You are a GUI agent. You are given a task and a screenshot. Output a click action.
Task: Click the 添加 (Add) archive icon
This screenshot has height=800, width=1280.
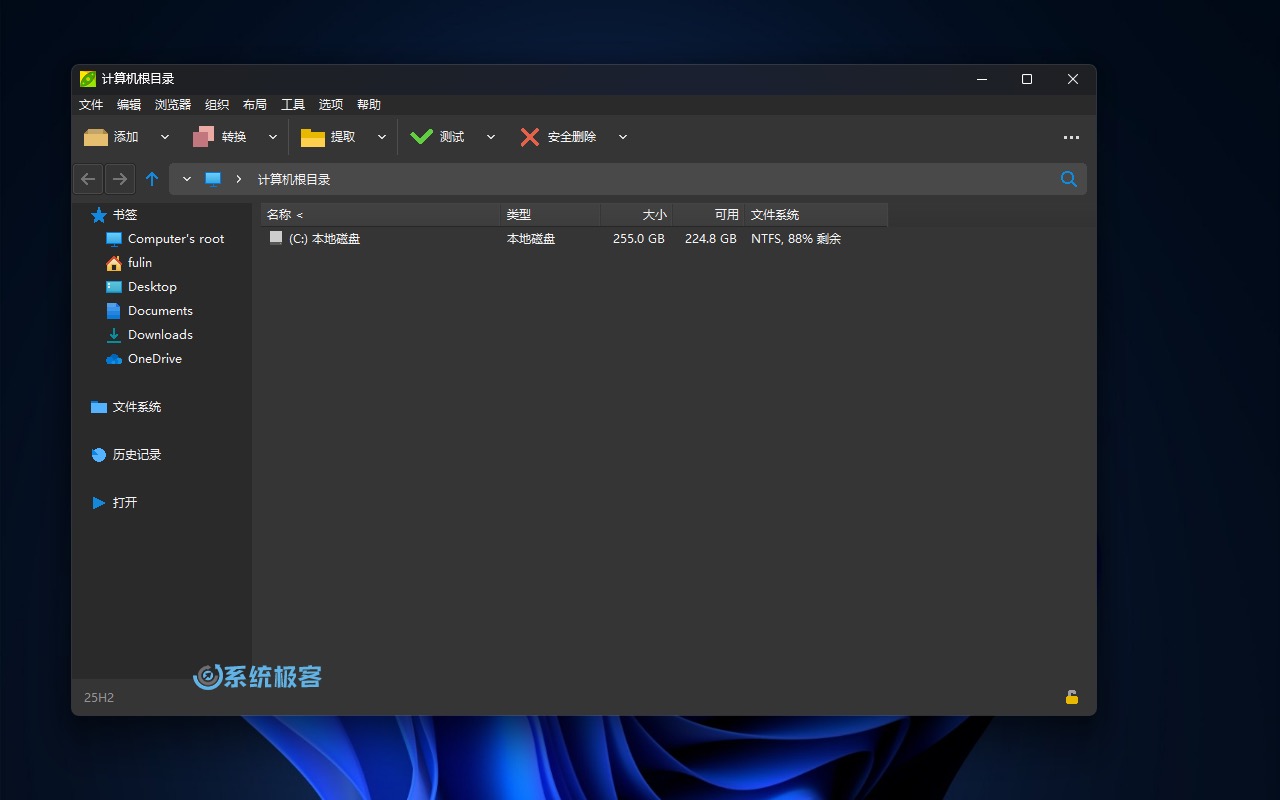[x=96, y=137]
